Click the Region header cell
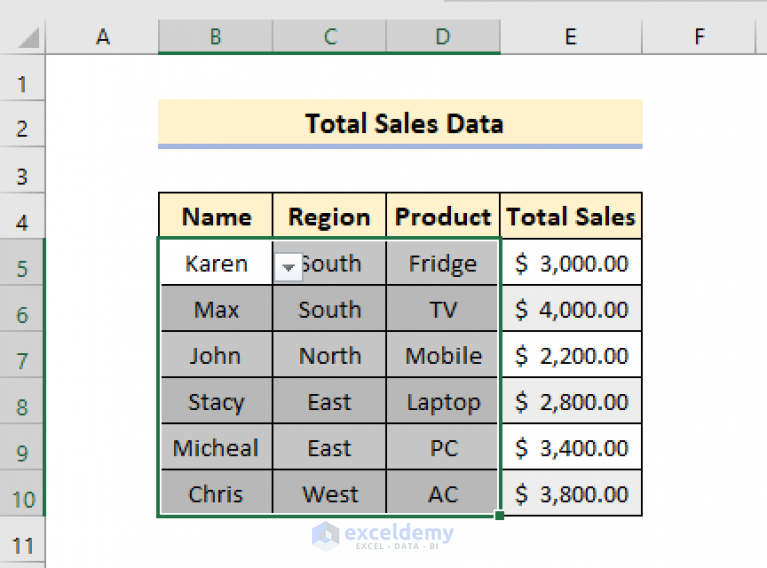 click(x=329, y=217)
